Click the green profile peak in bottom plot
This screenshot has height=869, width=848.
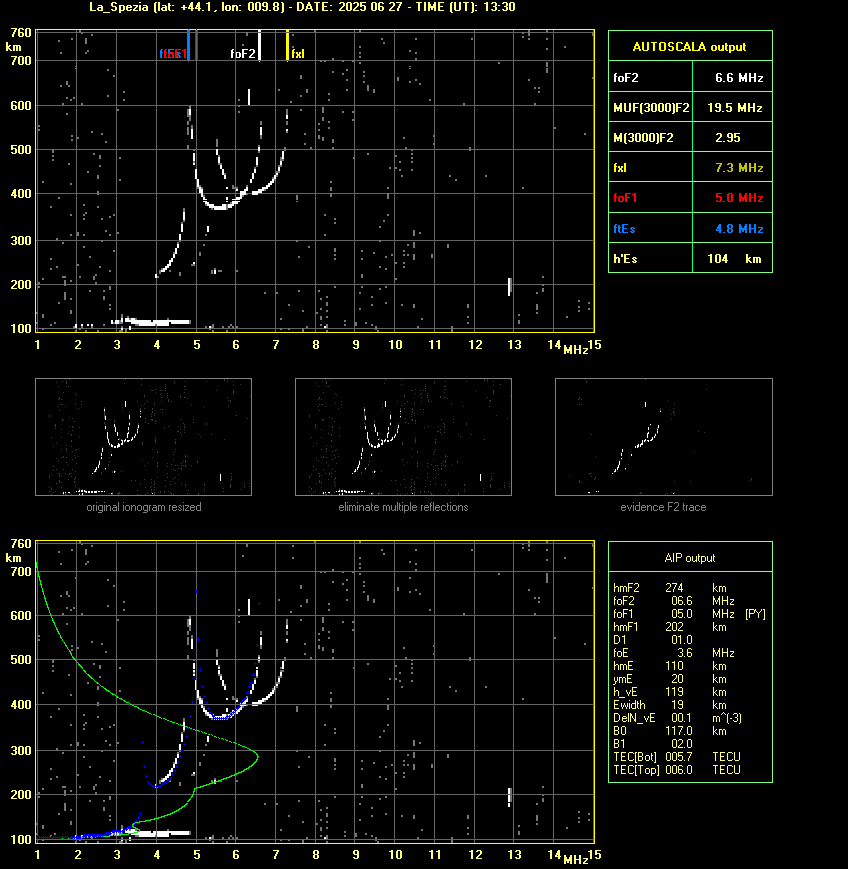(257, 755)
